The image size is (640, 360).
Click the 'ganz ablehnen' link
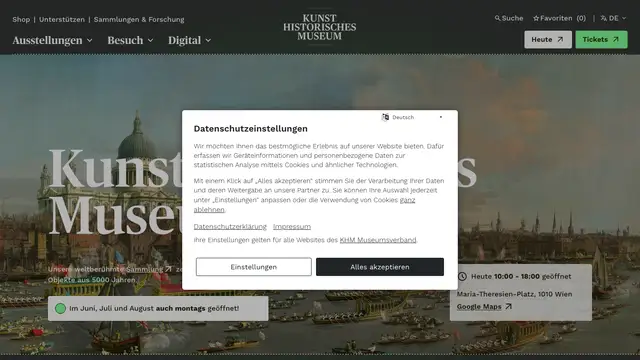(407, 200)
